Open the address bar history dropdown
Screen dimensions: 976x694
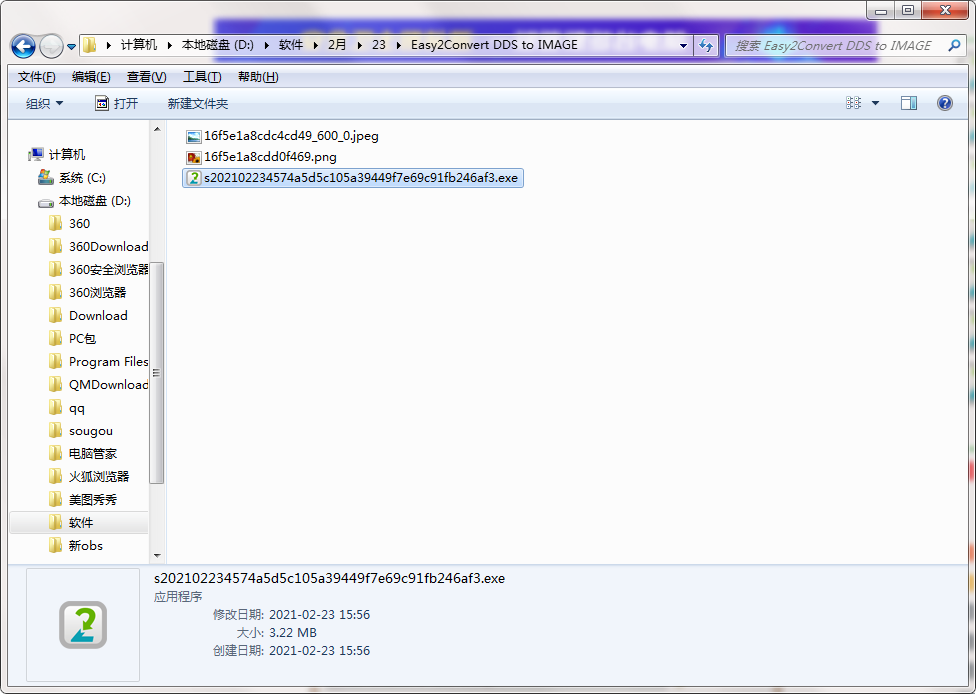pyautogui.click(x=683, y=45)
